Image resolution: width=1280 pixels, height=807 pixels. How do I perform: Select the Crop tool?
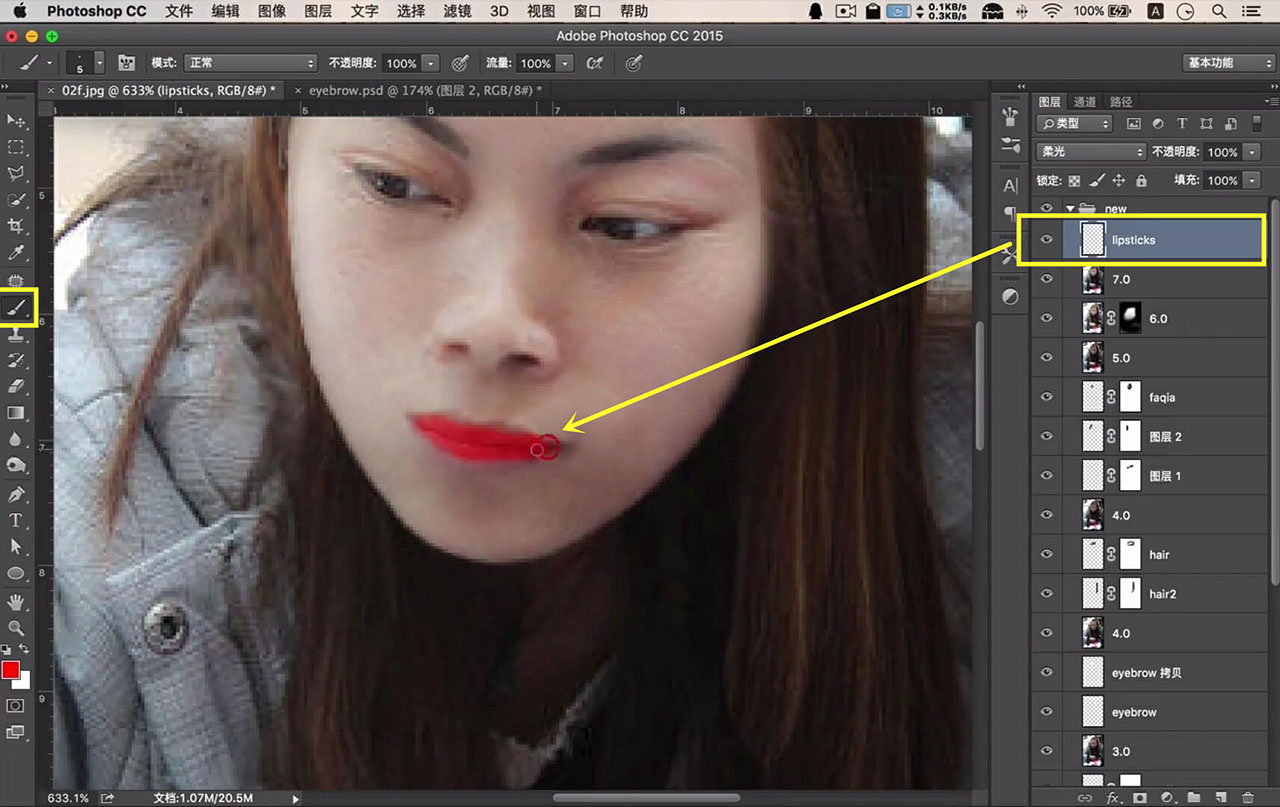click(17, 227)
